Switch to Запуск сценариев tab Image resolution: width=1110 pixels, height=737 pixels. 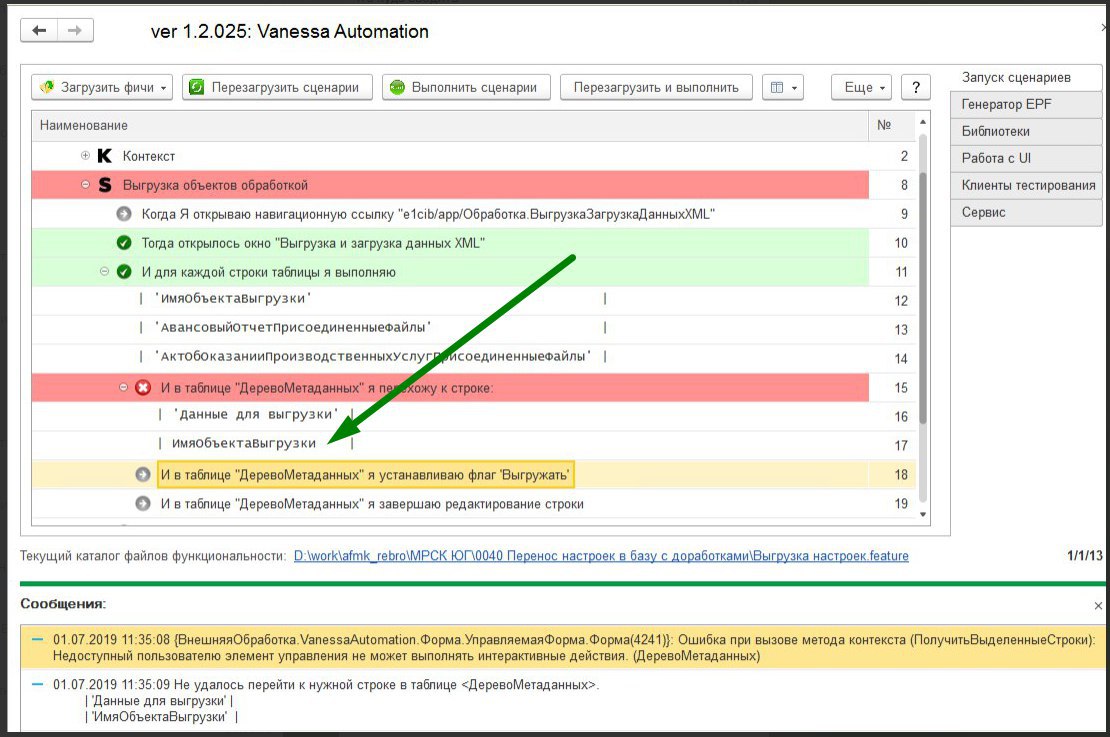[x=1026, y=78]
